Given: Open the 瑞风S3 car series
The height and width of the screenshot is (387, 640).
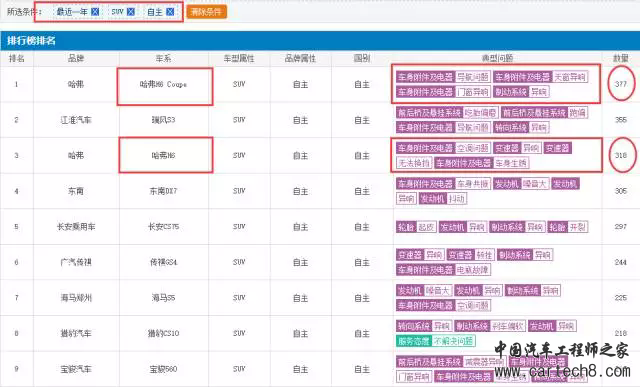Looking at the screenshot, I should tap(163, 120).
